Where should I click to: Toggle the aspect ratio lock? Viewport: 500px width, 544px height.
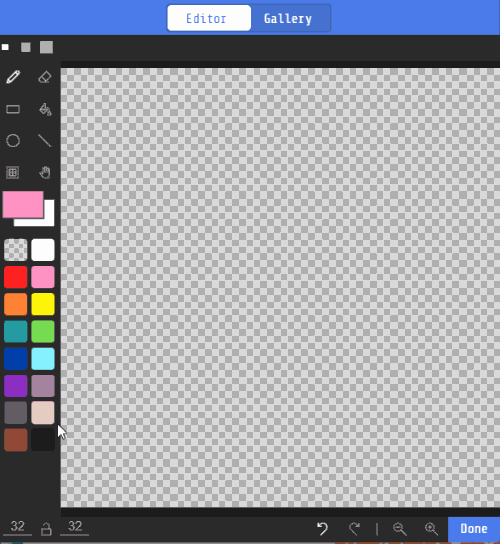pos(46,529)
